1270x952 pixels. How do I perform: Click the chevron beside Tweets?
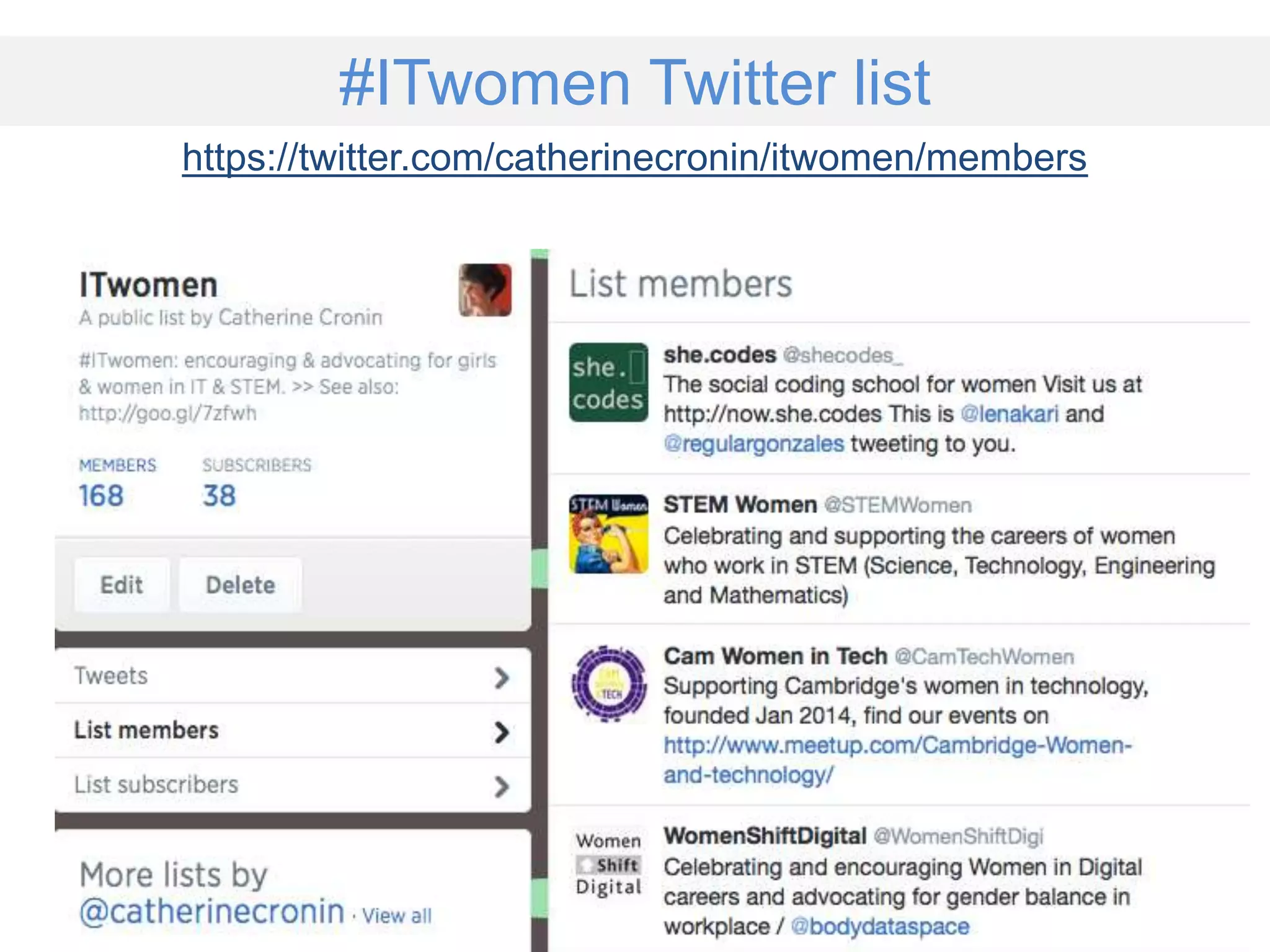click(x=502, y=678)
